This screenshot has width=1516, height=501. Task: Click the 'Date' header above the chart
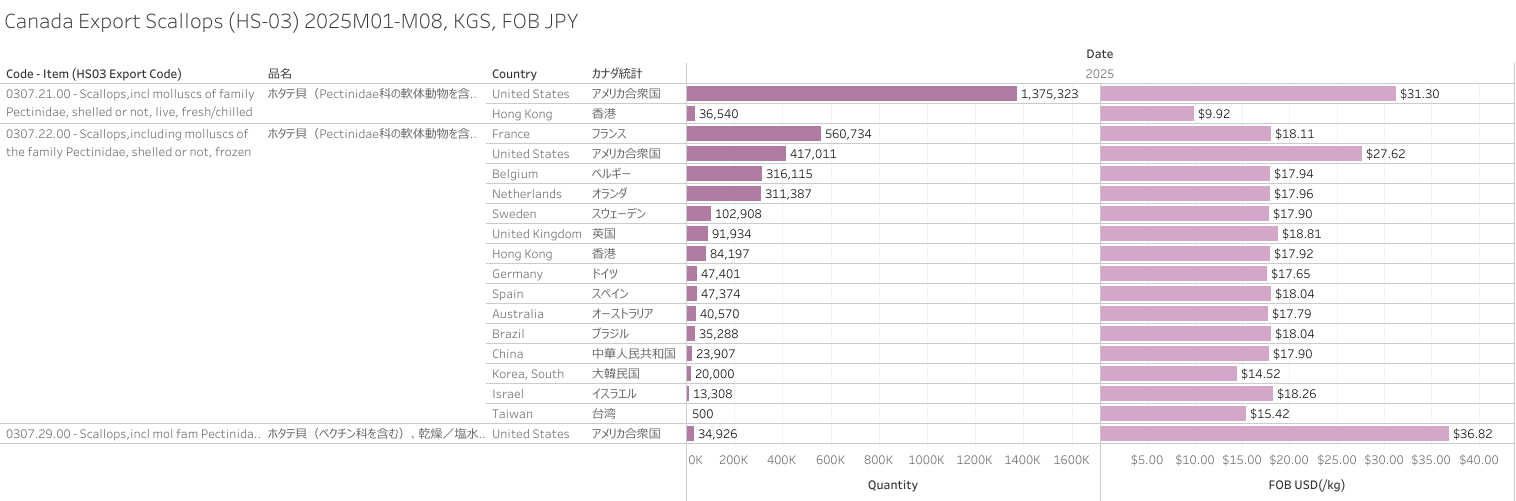click(x=1099, y=54)
